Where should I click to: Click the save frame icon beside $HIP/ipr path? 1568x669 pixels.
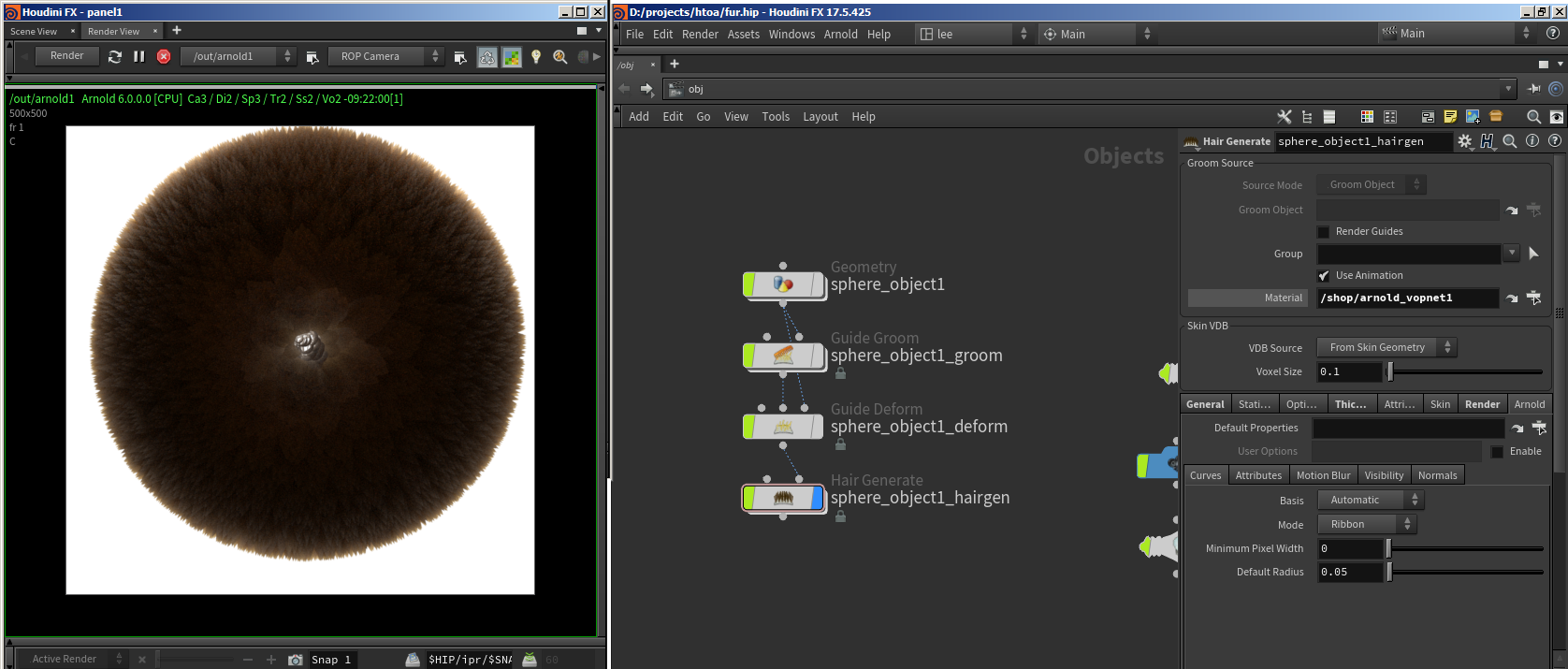[413, 660]
